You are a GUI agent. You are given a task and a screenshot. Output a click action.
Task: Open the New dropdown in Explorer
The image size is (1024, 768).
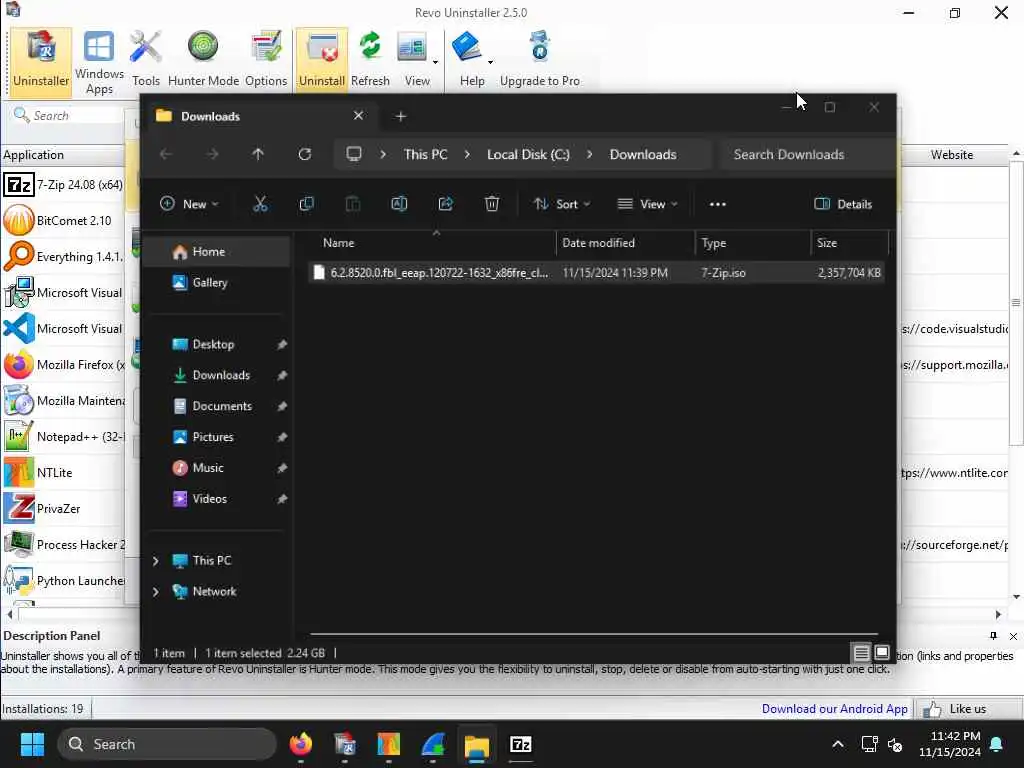(x=189, y=204)
